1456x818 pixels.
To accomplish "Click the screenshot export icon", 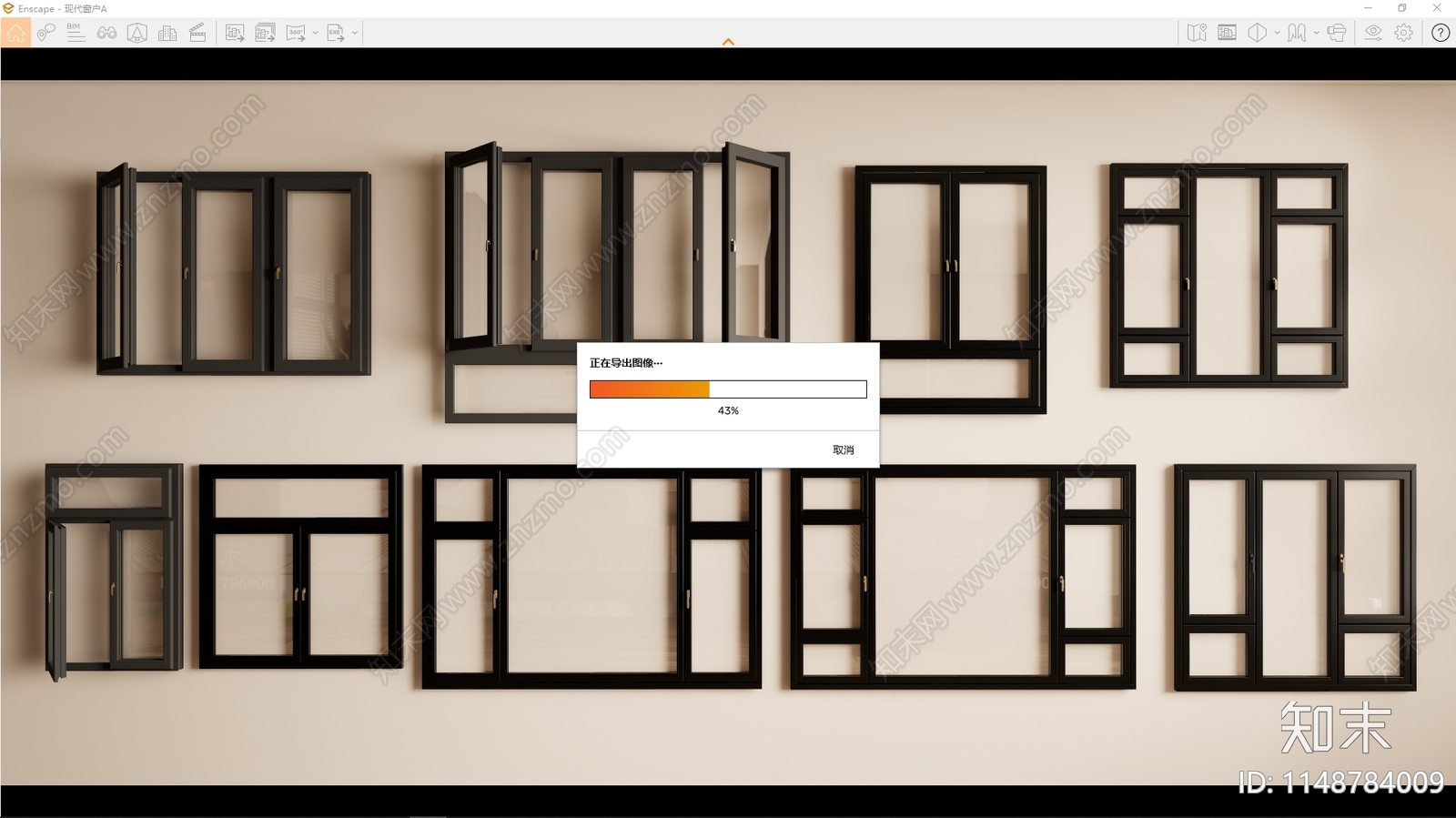I will tap(235, 33).
